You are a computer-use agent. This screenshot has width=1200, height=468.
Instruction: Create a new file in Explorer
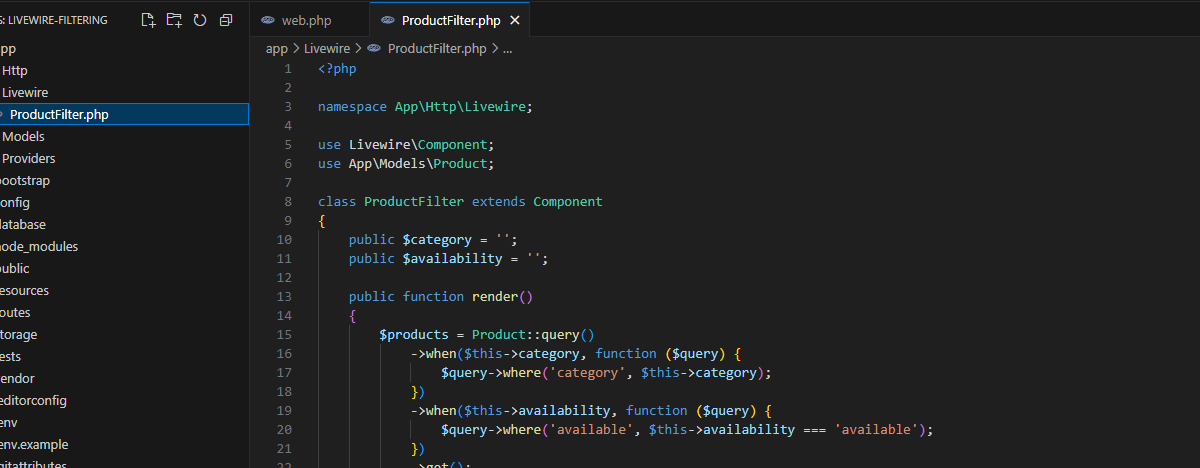[148, 20]
